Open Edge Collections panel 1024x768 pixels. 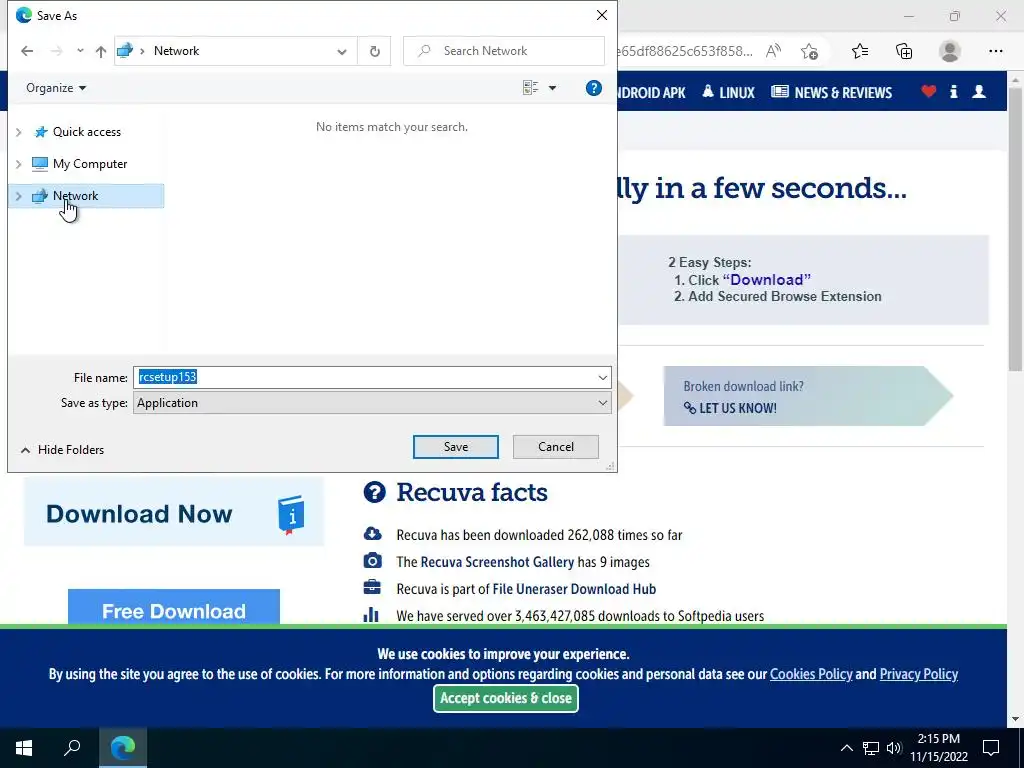tap(904, 51)
